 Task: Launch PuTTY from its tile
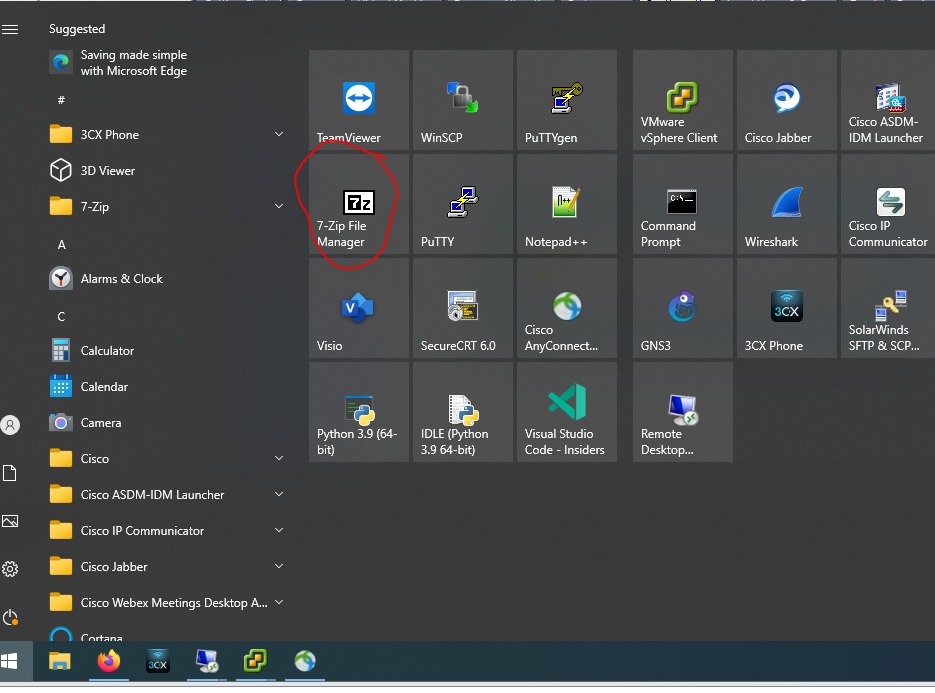pyautogui.click(x=462, y=204)
